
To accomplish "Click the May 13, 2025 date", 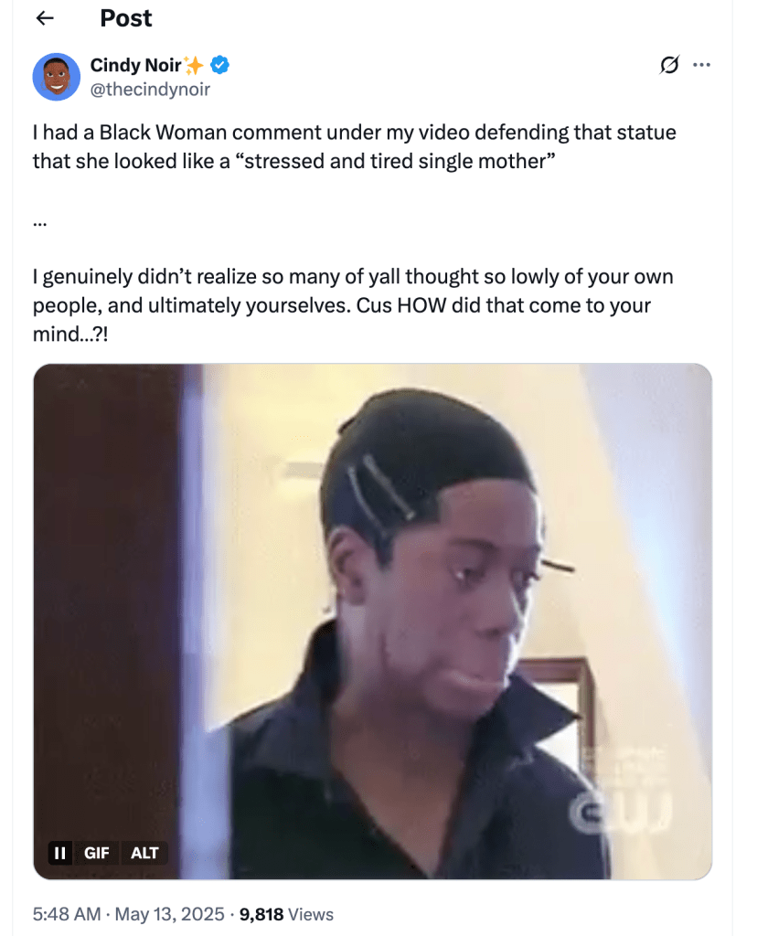I will [x=169, y=914].
